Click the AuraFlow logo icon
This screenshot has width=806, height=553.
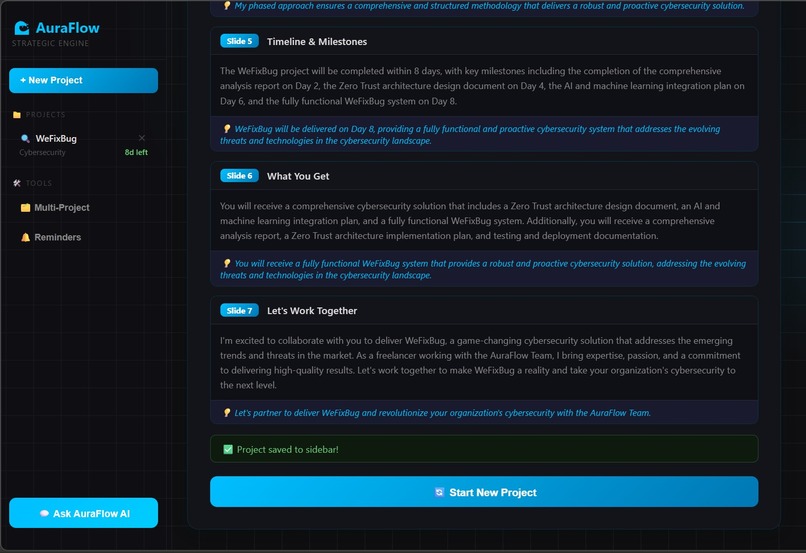pyautogui.click(x=22, y=28)
